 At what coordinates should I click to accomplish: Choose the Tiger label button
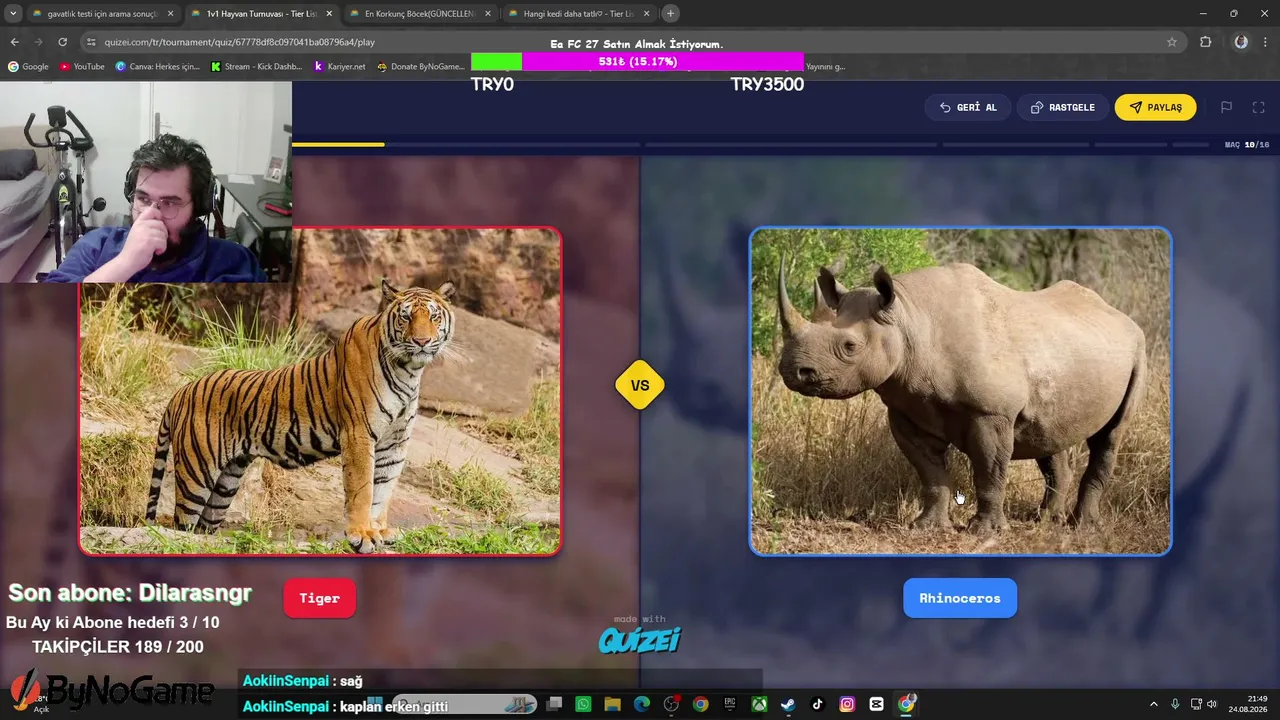pyautogui.click(x=320, y=598)
